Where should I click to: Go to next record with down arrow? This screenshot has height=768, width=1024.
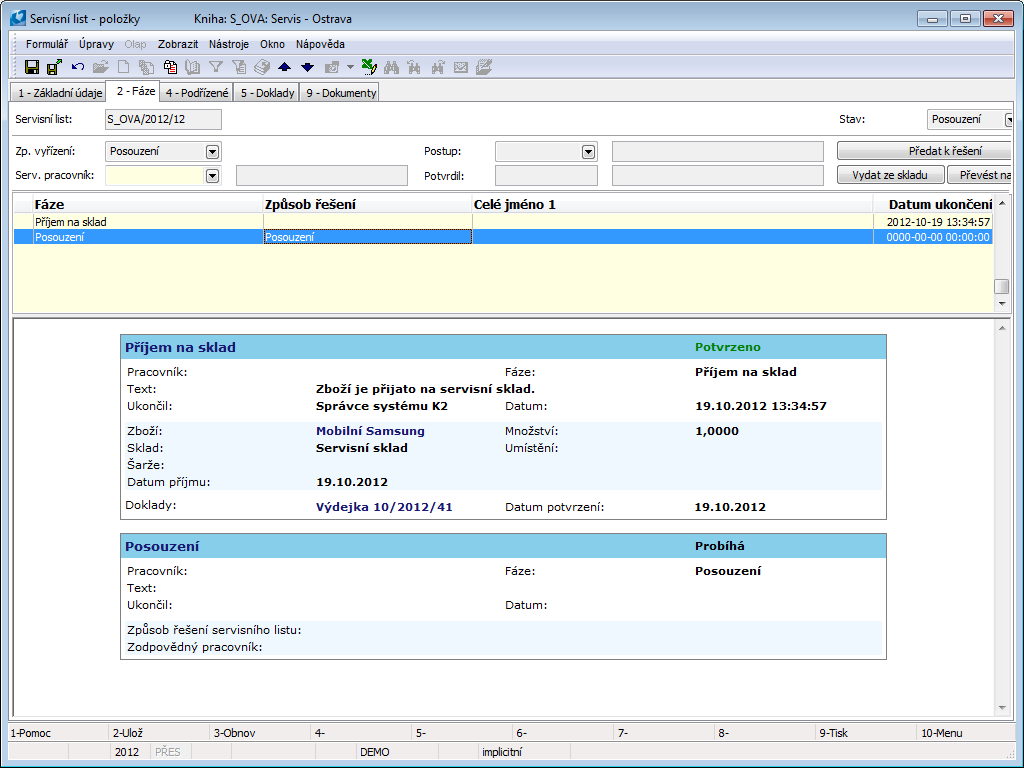point(307,67)
